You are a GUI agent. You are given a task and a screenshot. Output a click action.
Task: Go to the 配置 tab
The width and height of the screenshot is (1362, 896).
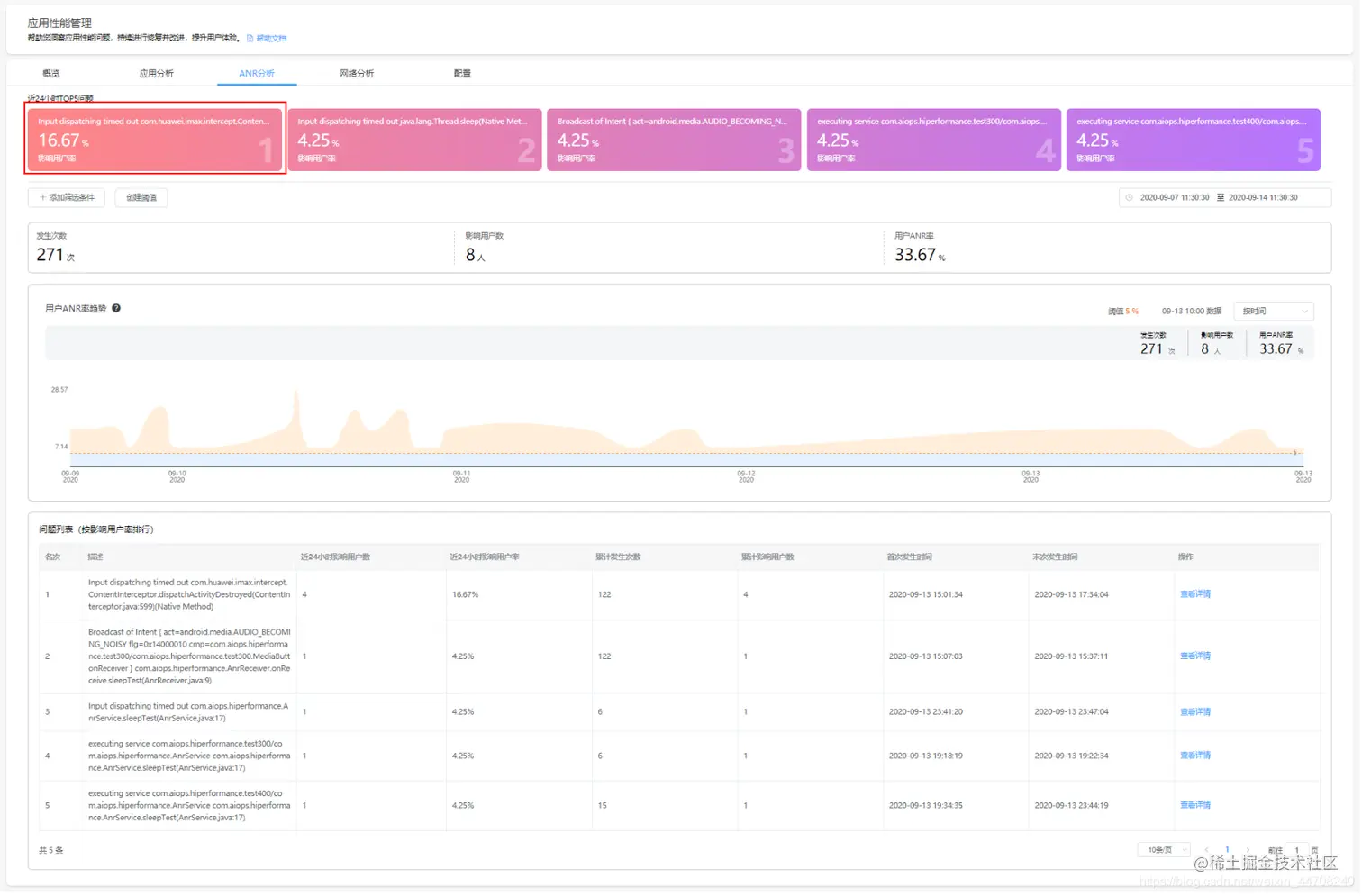[462, 73]
